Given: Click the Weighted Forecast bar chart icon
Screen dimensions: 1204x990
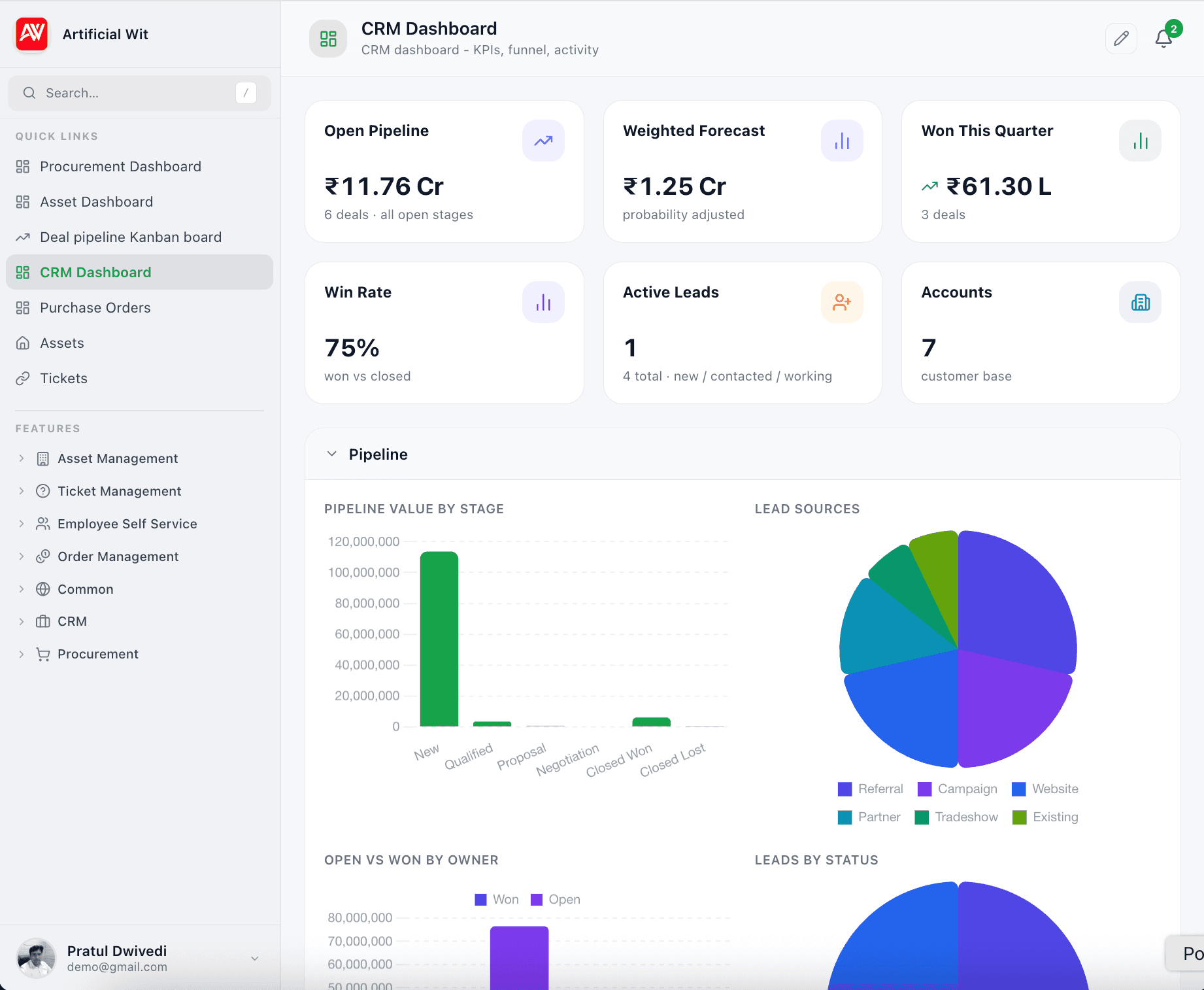Looking at the screenshot, I should coord(842,141).
